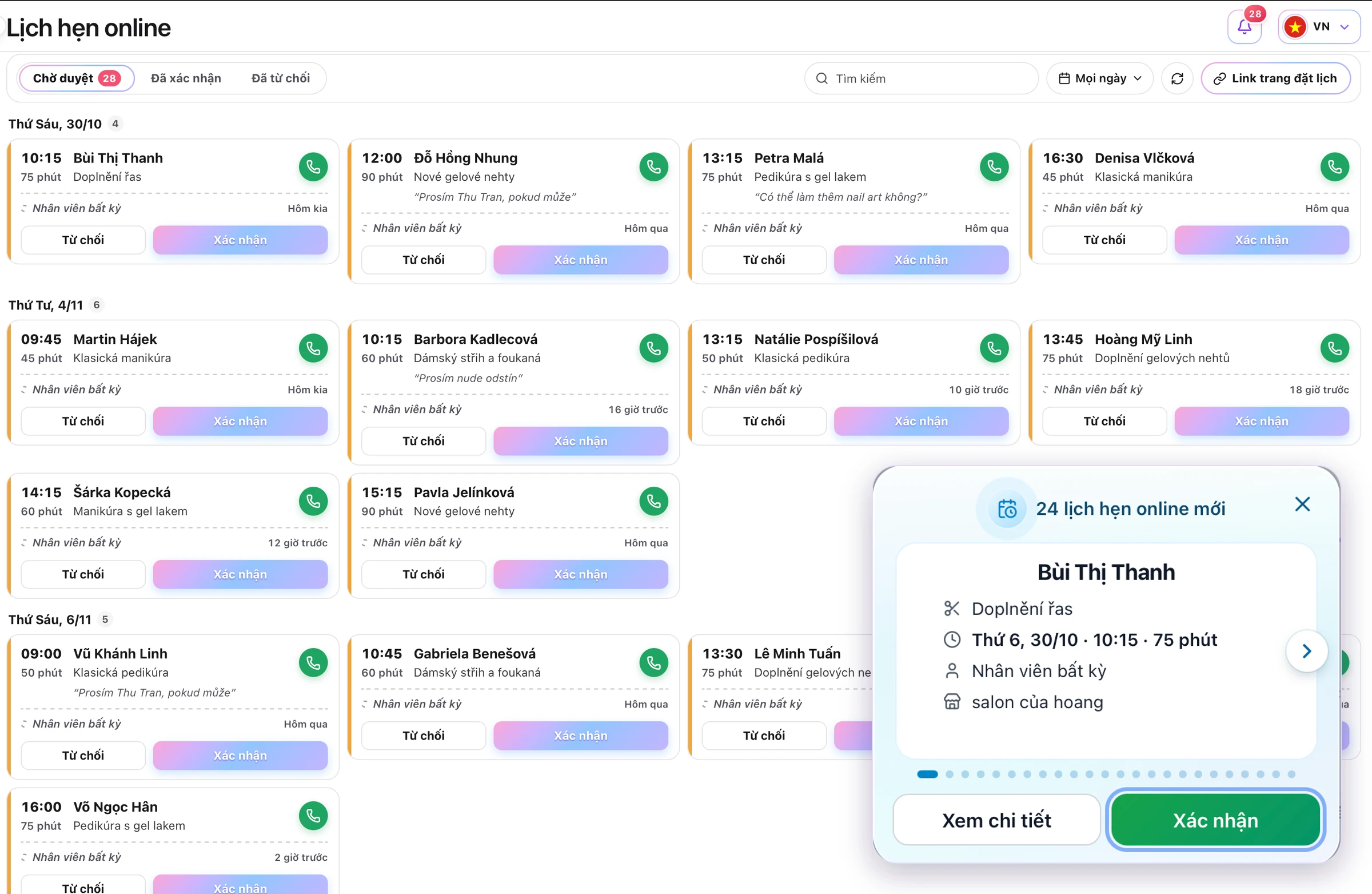Confirm Đỗ Hồng Nhung's appointment
Image resolution: width=1372 pixels, height=894 pixels.
[x=580, y=260]
